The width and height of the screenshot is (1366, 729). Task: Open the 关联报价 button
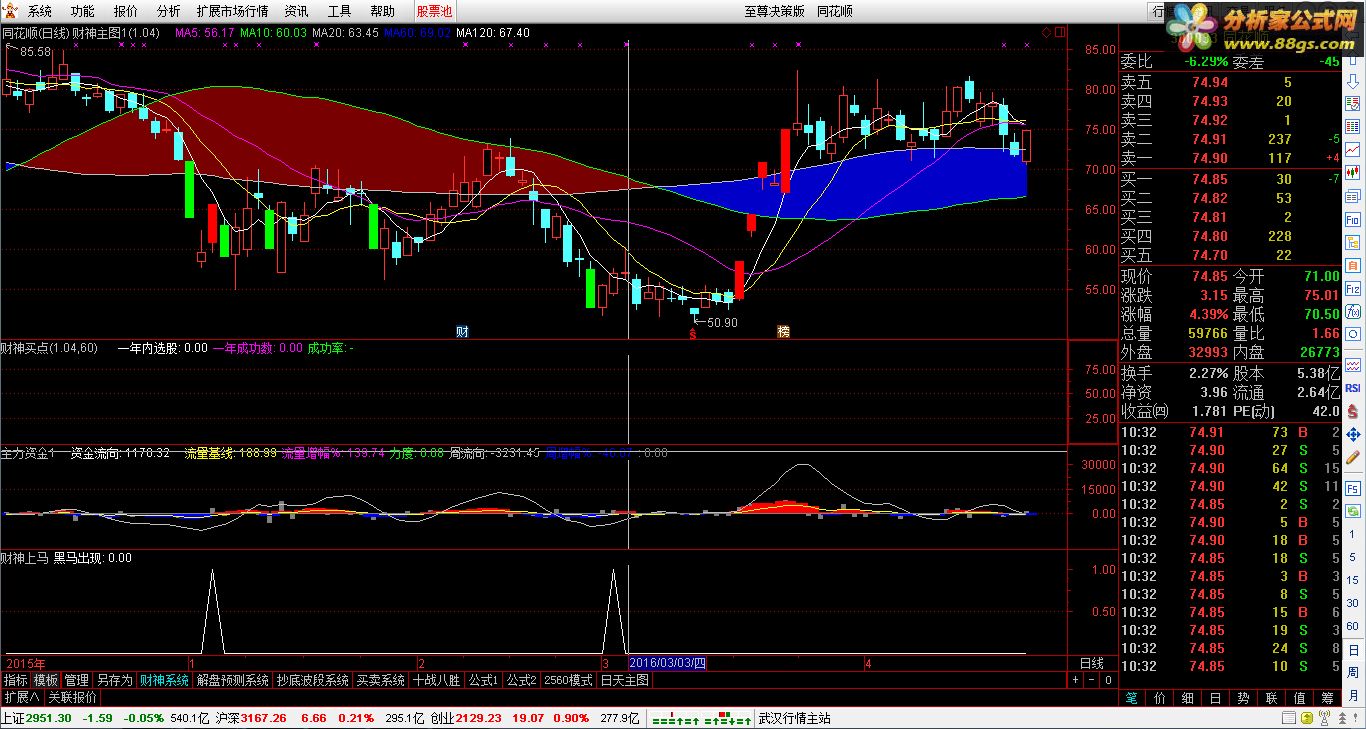[72, 697]
